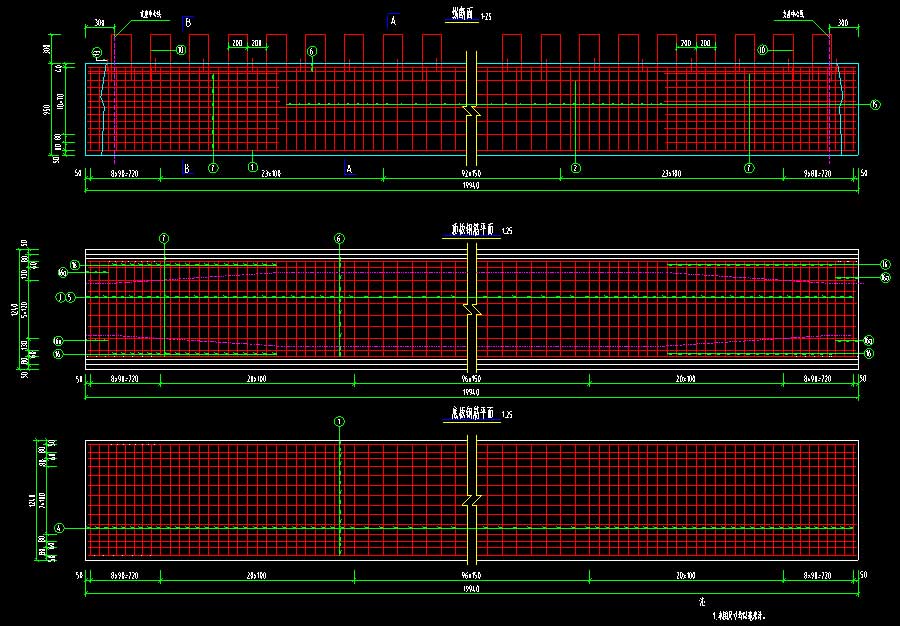The height and width of the screenshot is (626, 900).
Task: Select left bubble 10 near the top teeth
Action: coord(180,49)
